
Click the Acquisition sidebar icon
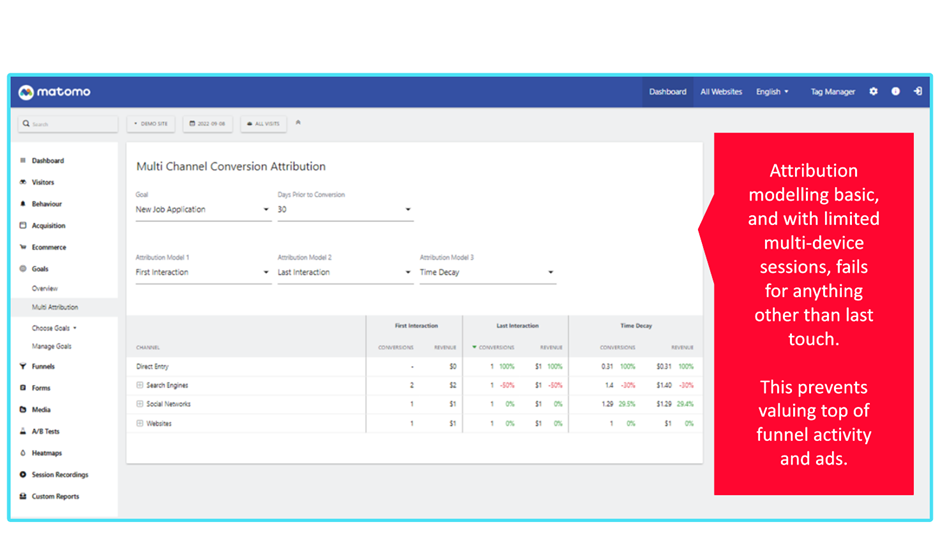(x=23, y=225)
